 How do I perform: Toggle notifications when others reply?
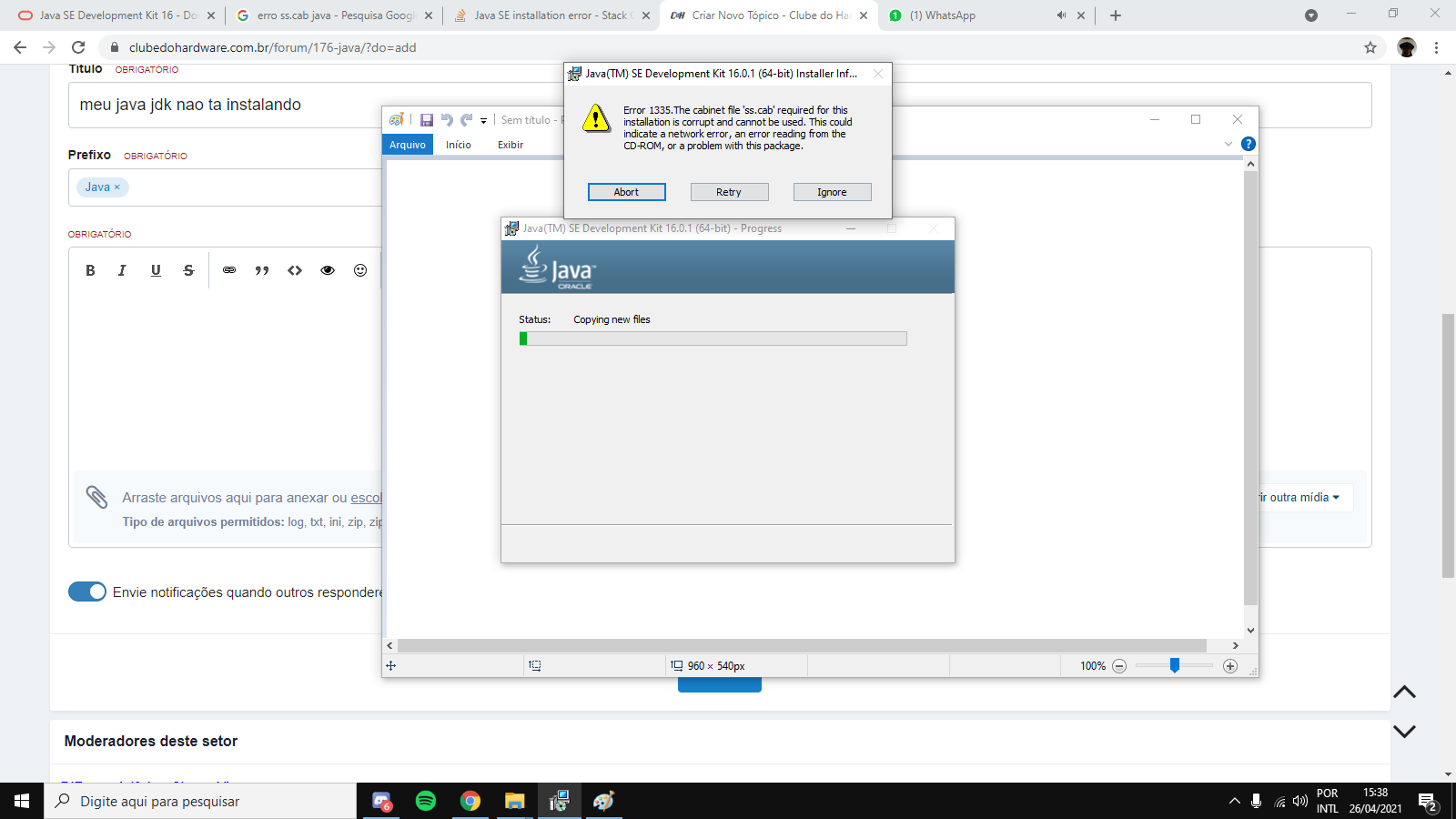(87, 591)
